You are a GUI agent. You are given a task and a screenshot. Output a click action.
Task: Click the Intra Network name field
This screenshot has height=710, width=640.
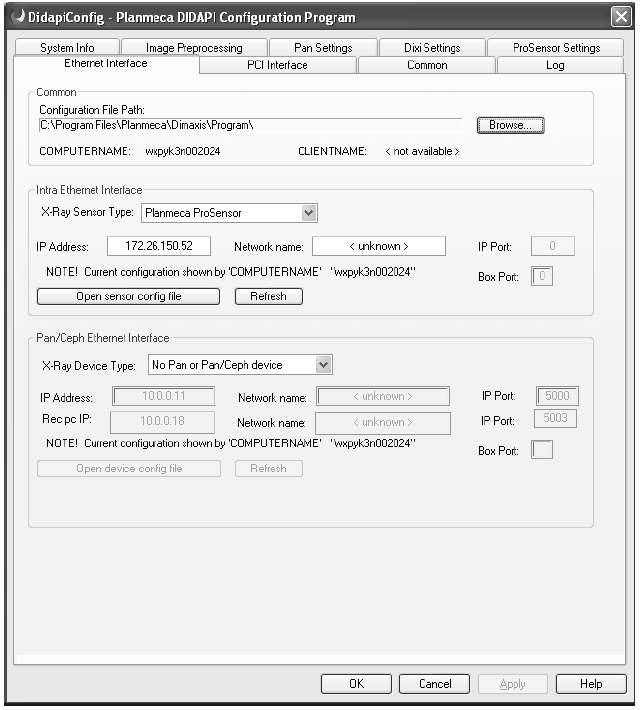(379, 246)
